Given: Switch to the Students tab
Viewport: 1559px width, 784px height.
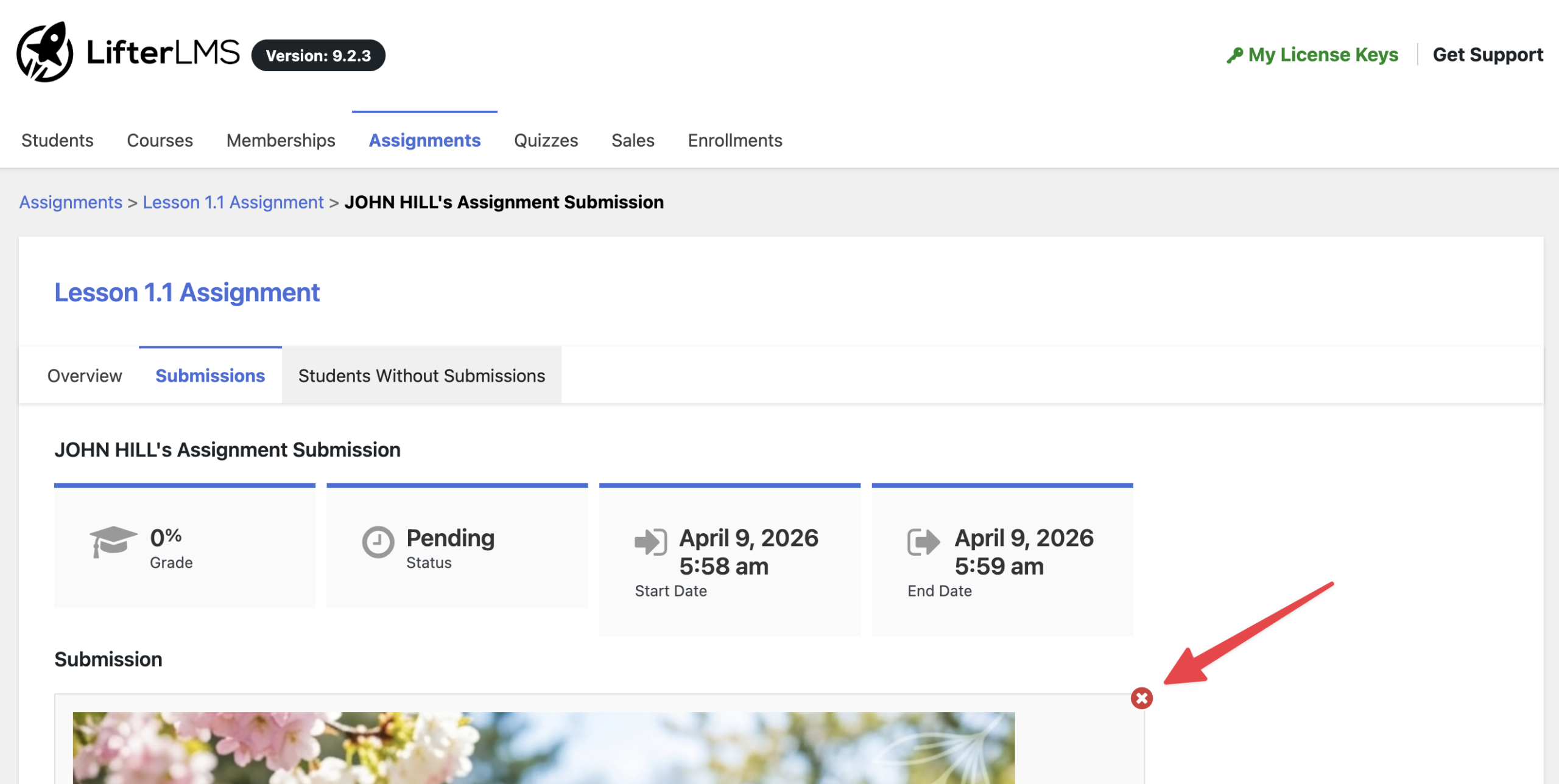Looking at the screenshot, I should 57,141.
